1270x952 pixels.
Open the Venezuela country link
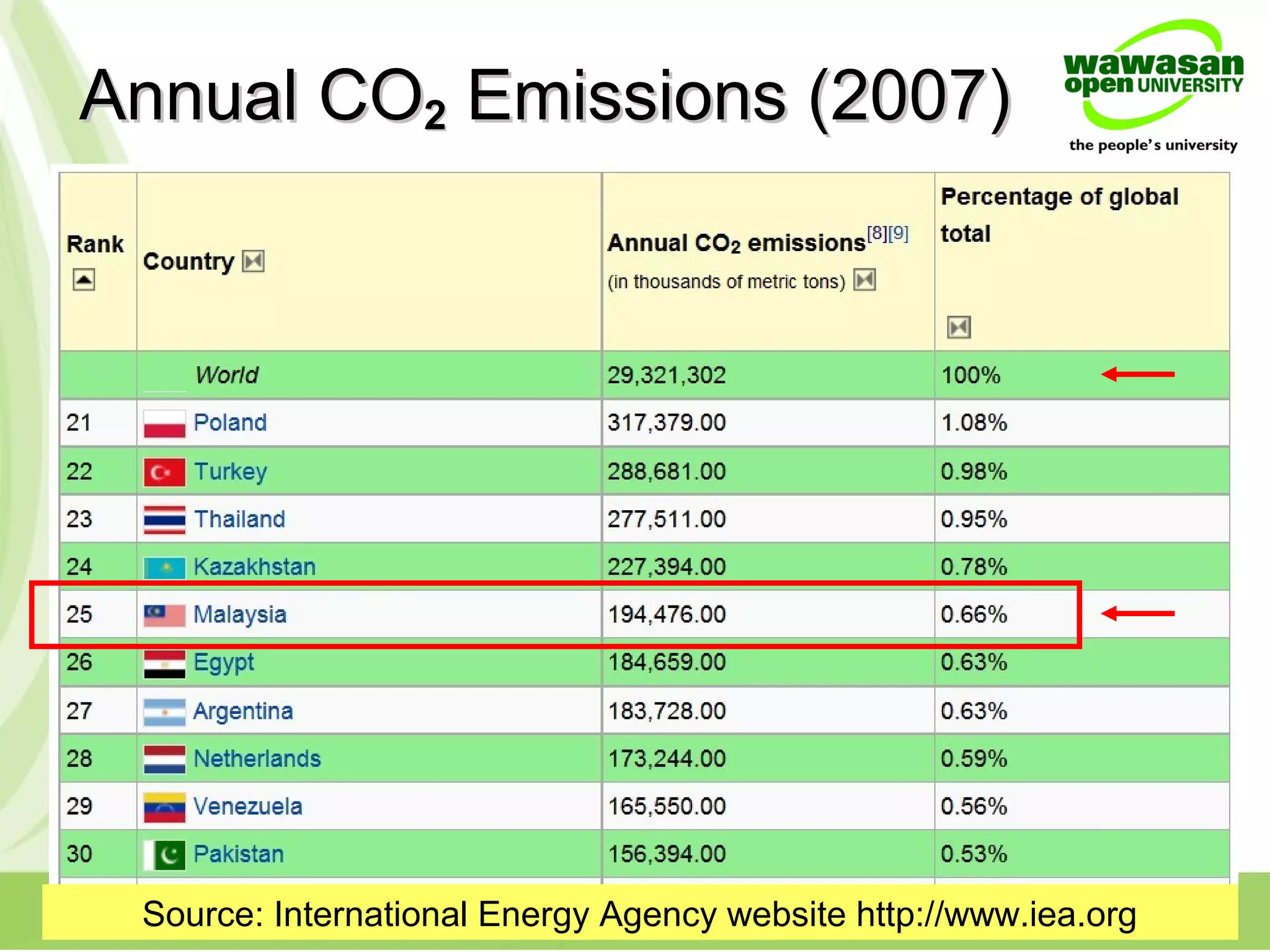[x=248, y=806]
